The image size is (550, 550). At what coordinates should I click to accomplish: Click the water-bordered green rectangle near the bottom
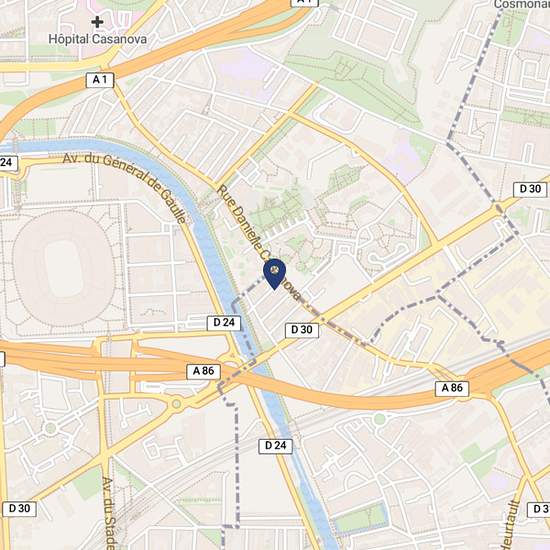coord(362,518)
